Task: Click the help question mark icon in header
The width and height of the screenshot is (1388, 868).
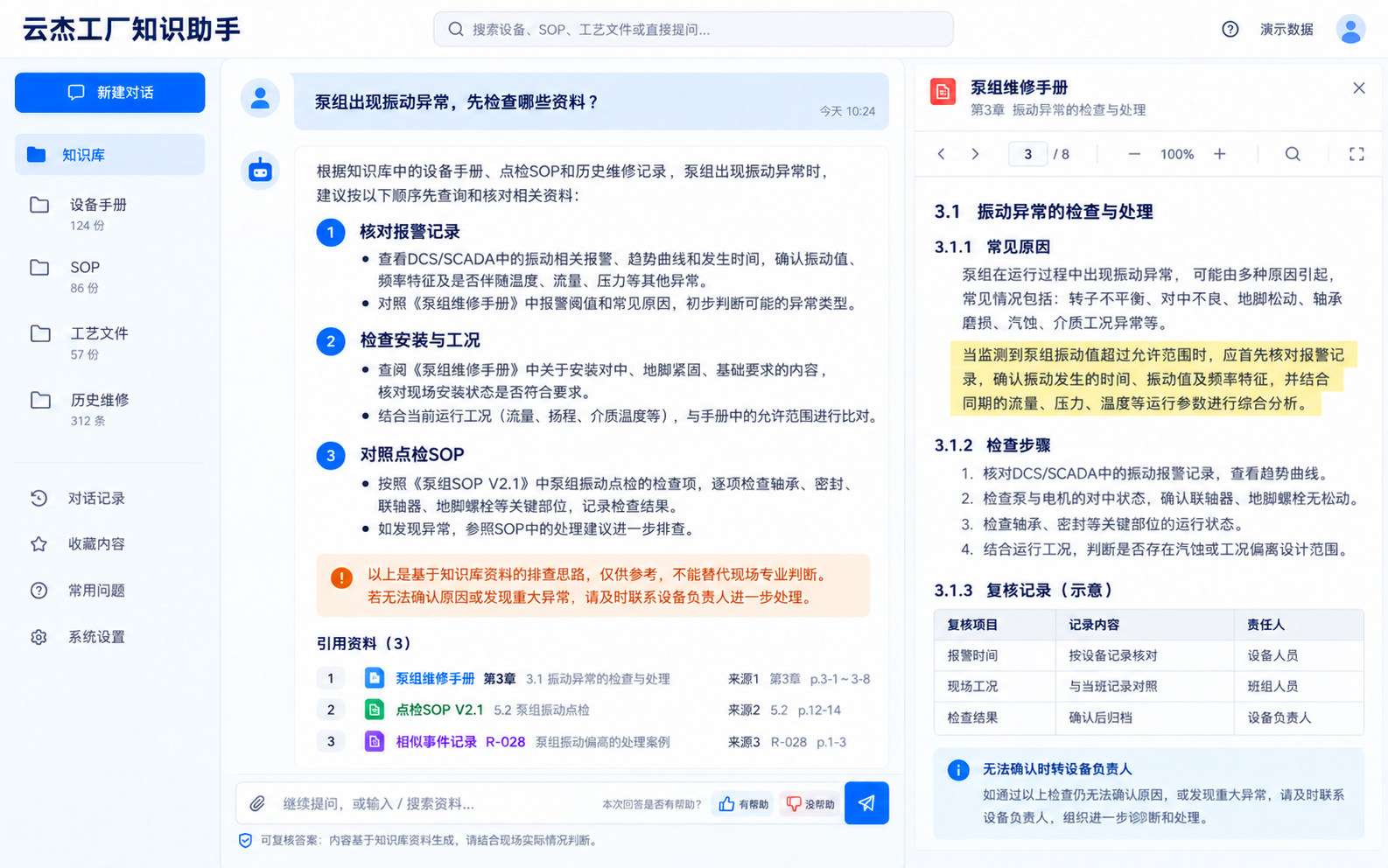Action: (1230, 30)
